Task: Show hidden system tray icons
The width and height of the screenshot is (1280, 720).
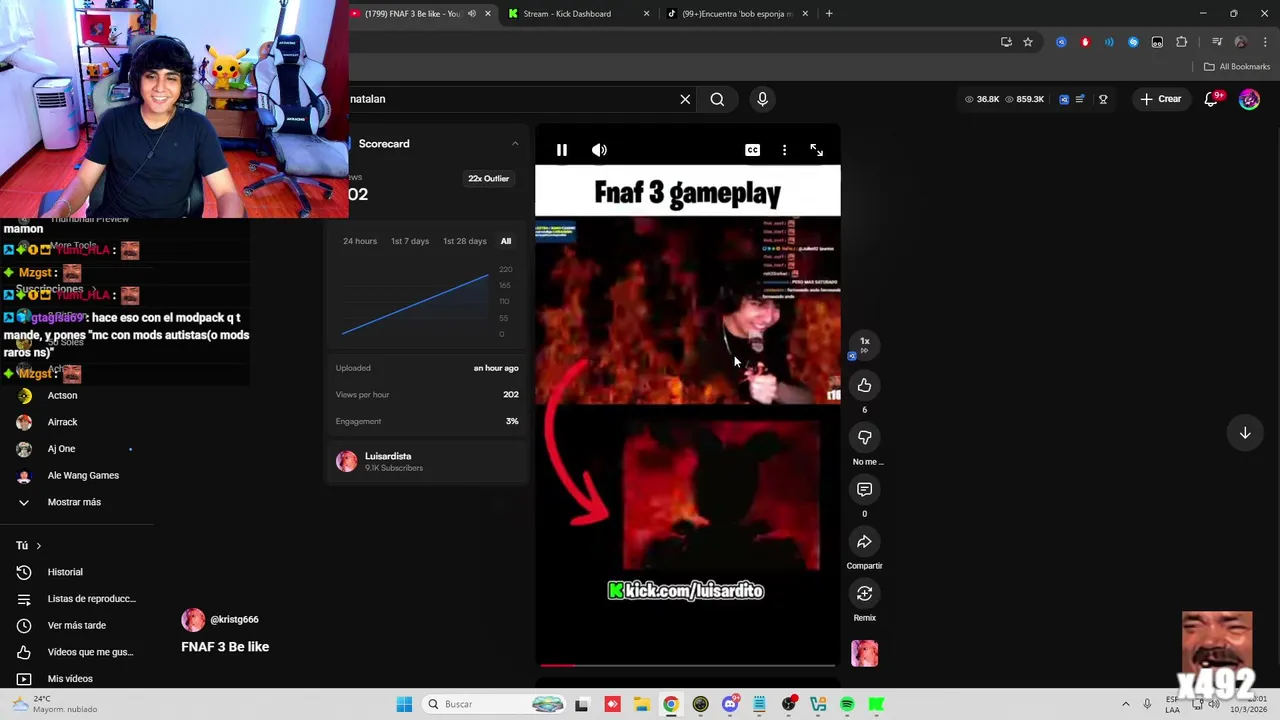Action: click(x=1126, y=704)
